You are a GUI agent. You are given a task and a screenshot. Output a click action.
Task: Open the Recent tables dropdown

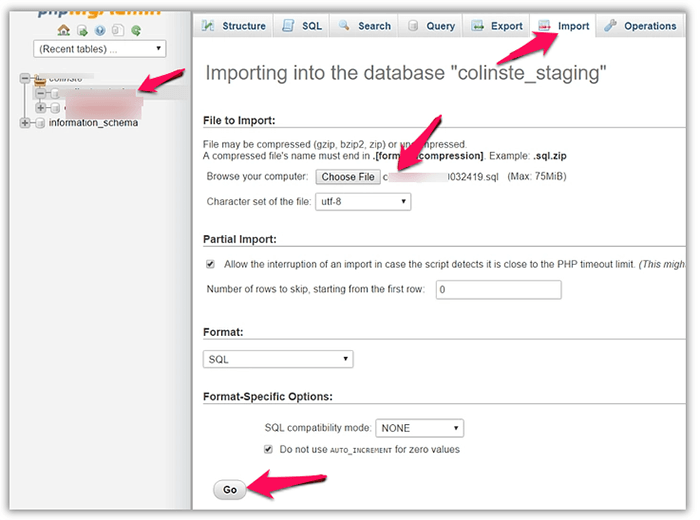(100, 49)
